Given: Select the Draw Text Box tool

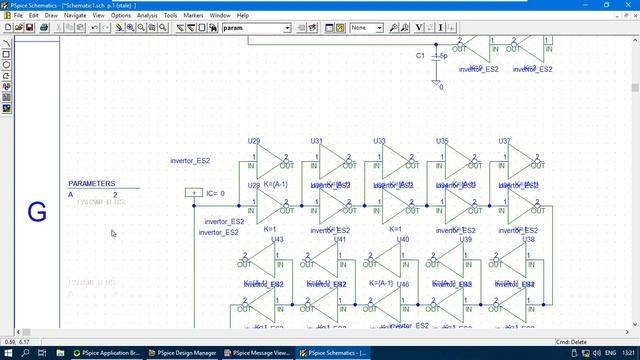Looking at the screenshot, I should (7, 97).
